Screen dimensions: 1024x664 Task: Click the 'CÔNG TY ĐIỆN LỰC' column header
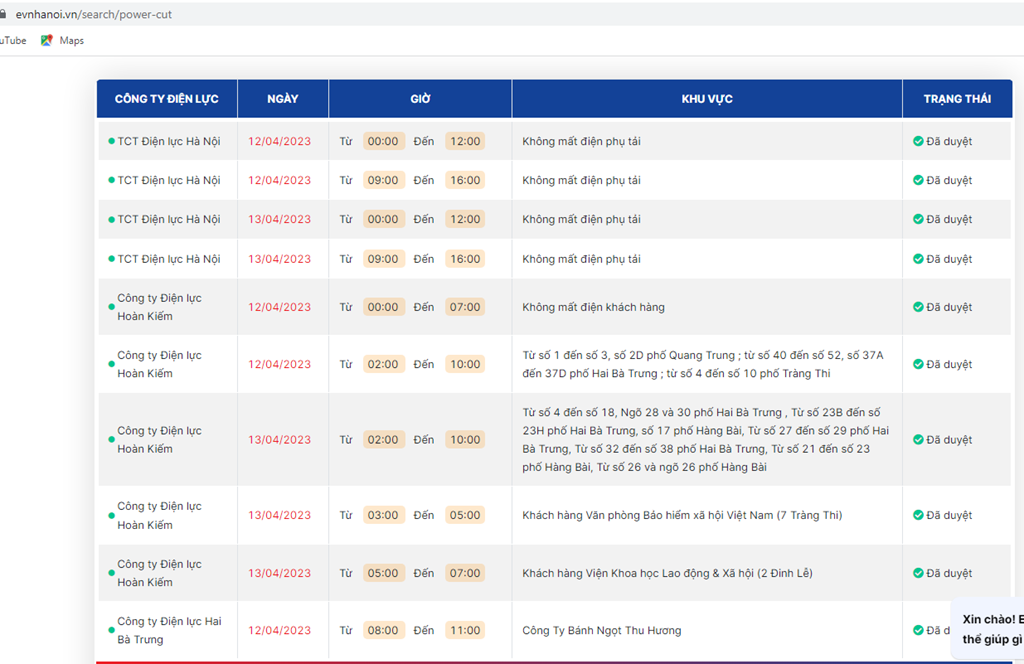(167, 99)
